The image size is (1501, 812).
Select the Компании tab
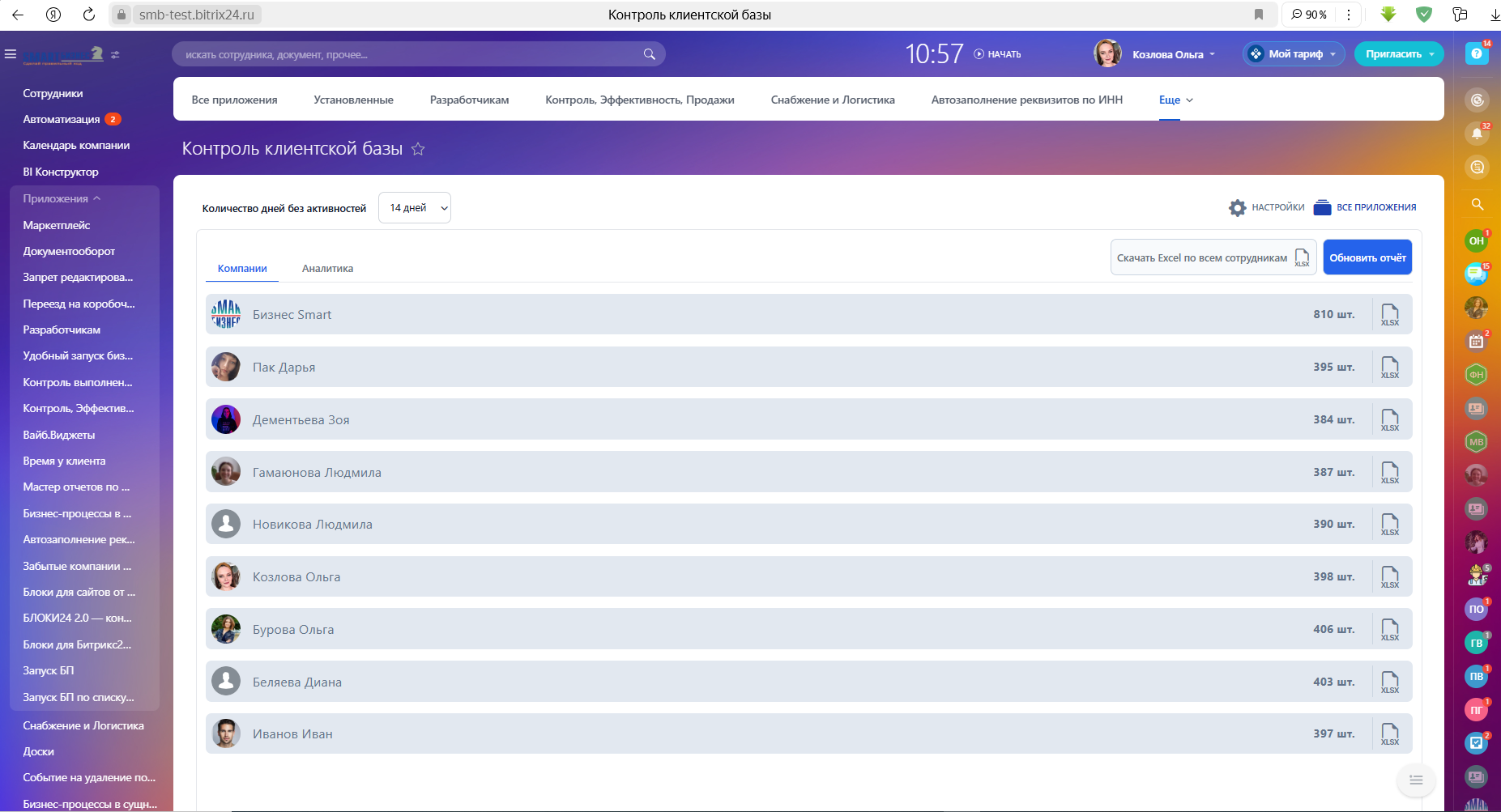[x=242, y=269]
